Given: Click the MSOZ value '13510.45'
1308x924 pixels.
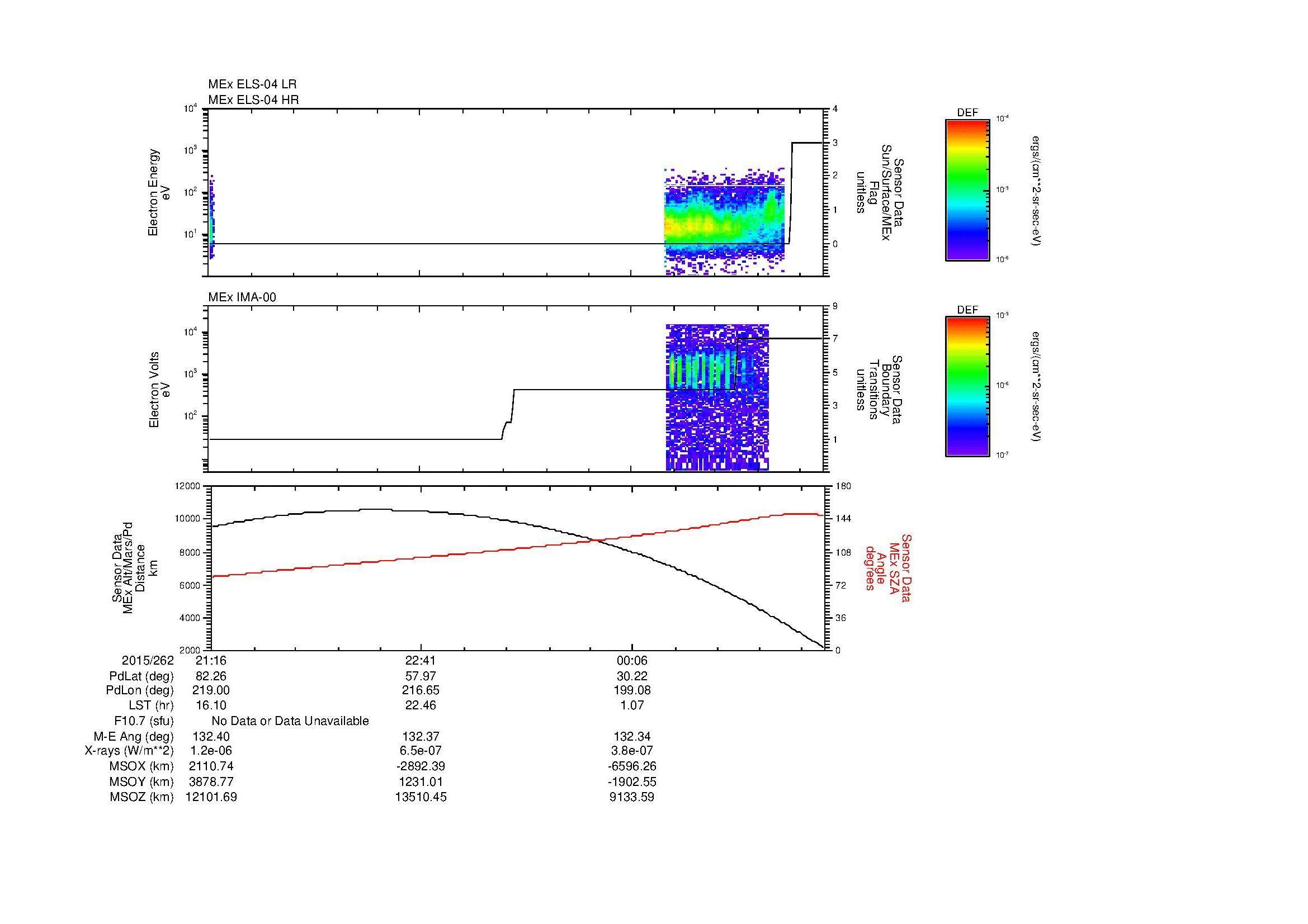Looking at the screenshot, I should pyautogui.click(x=421, y=797).
